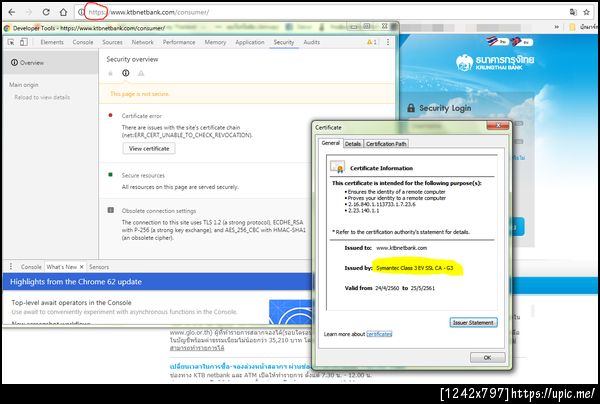Open the browser home page icon

coord(63,12)
